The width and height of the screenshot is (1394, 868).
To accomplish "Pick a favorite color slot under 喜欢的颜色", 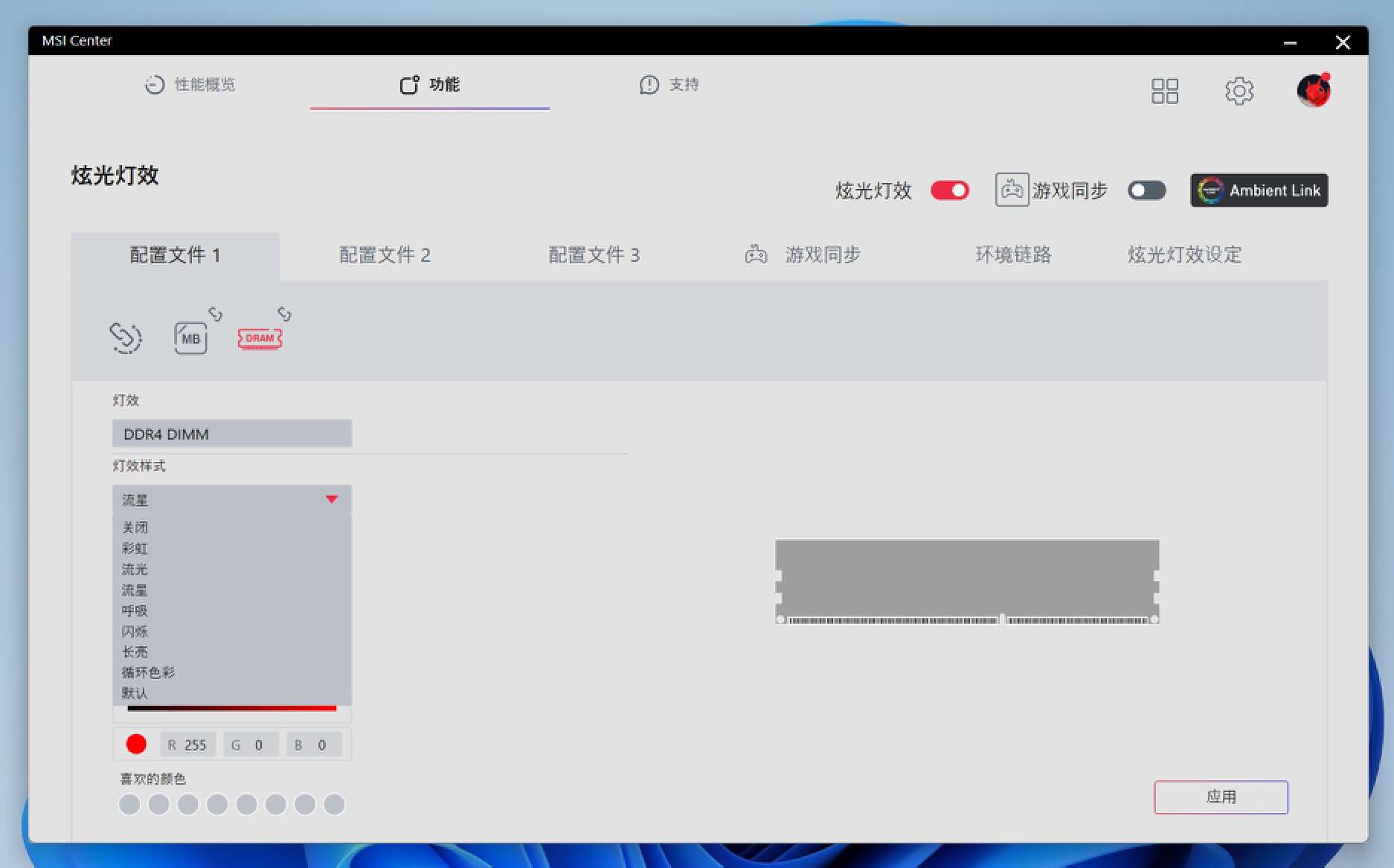I will click(x=129, y=804).
